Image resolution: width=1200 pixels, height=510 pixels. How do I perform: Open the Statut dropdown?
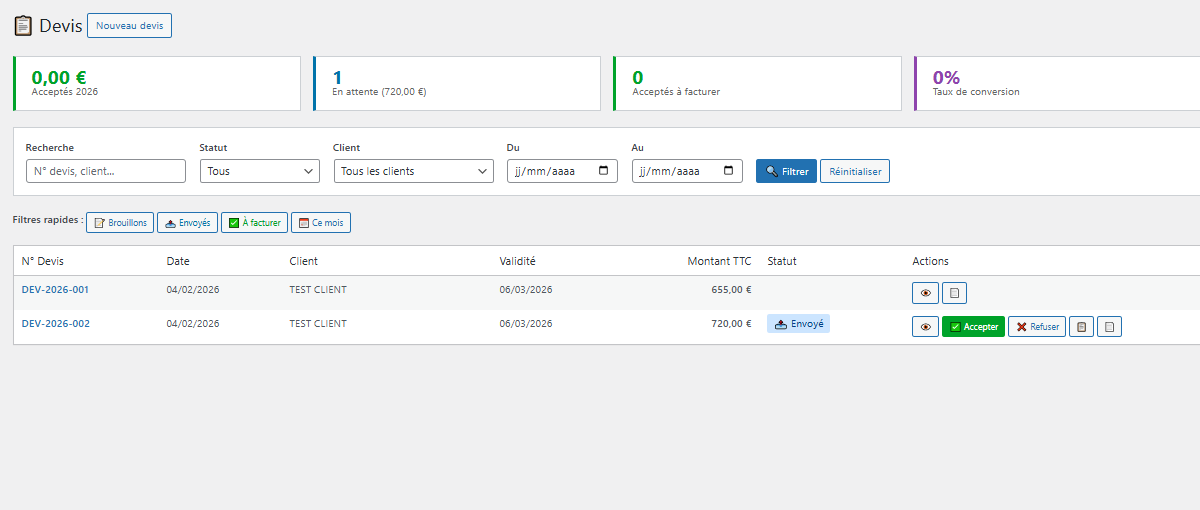[260, 171]
